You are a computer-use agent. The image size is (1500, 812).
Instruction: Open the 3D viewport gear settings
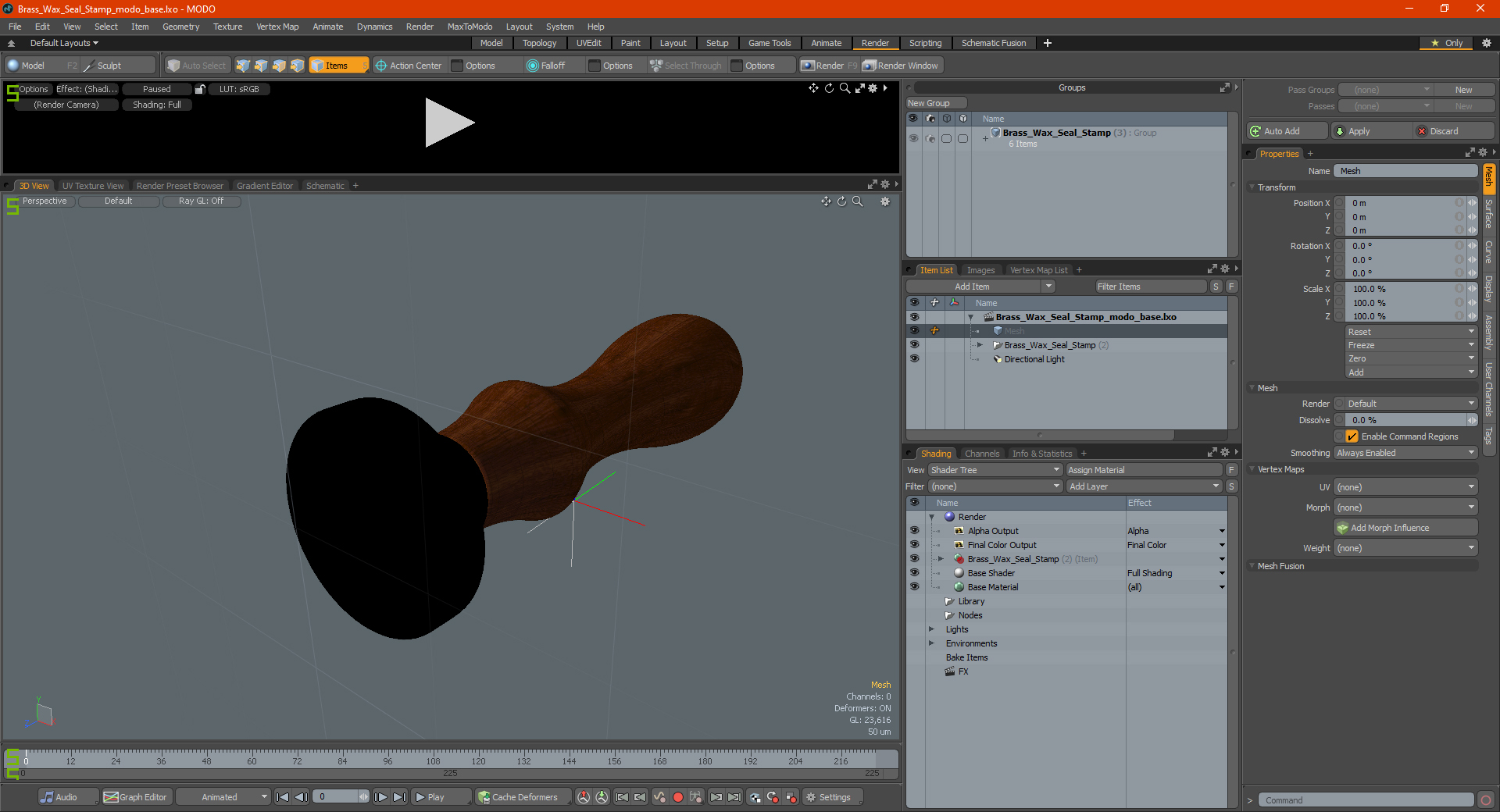(x=885, y=201)
